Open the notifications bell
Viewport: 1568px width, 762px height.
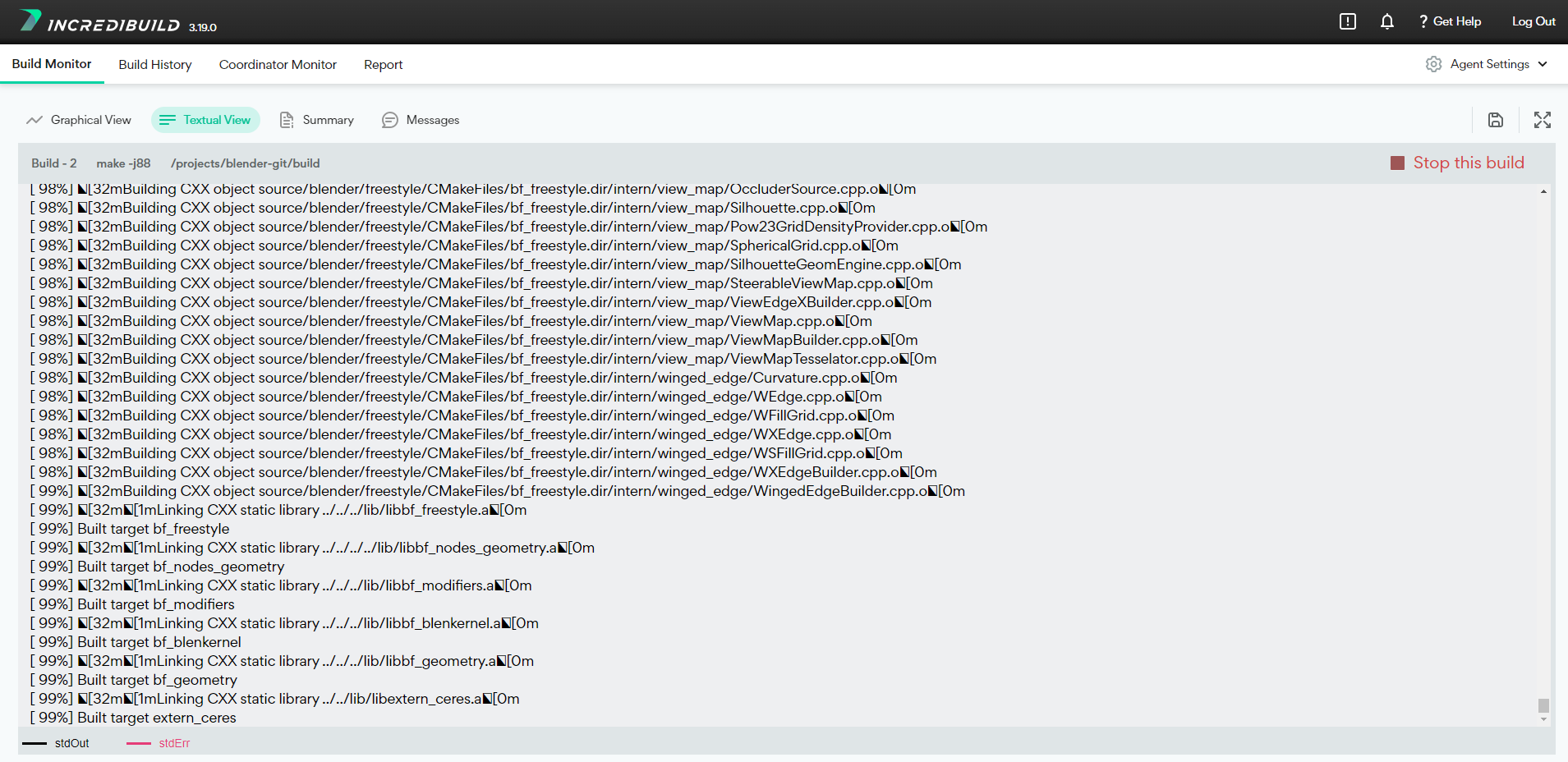[1387, 21]
